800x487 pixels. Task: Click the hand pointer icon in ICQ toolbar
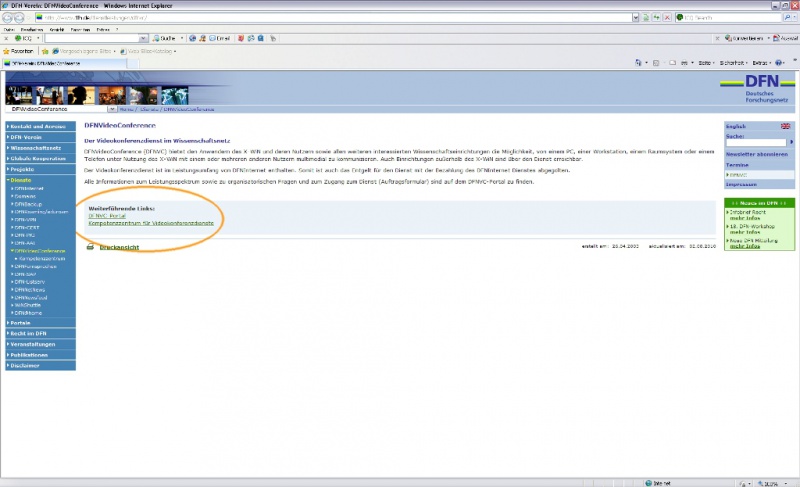[x=273, y=38]
